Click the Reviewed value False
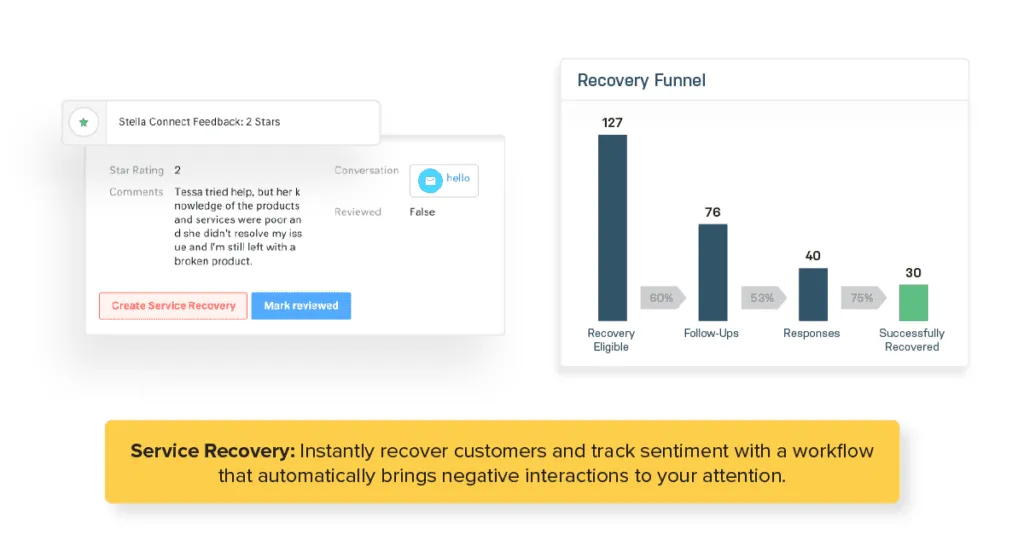 (x=422, y=212)
